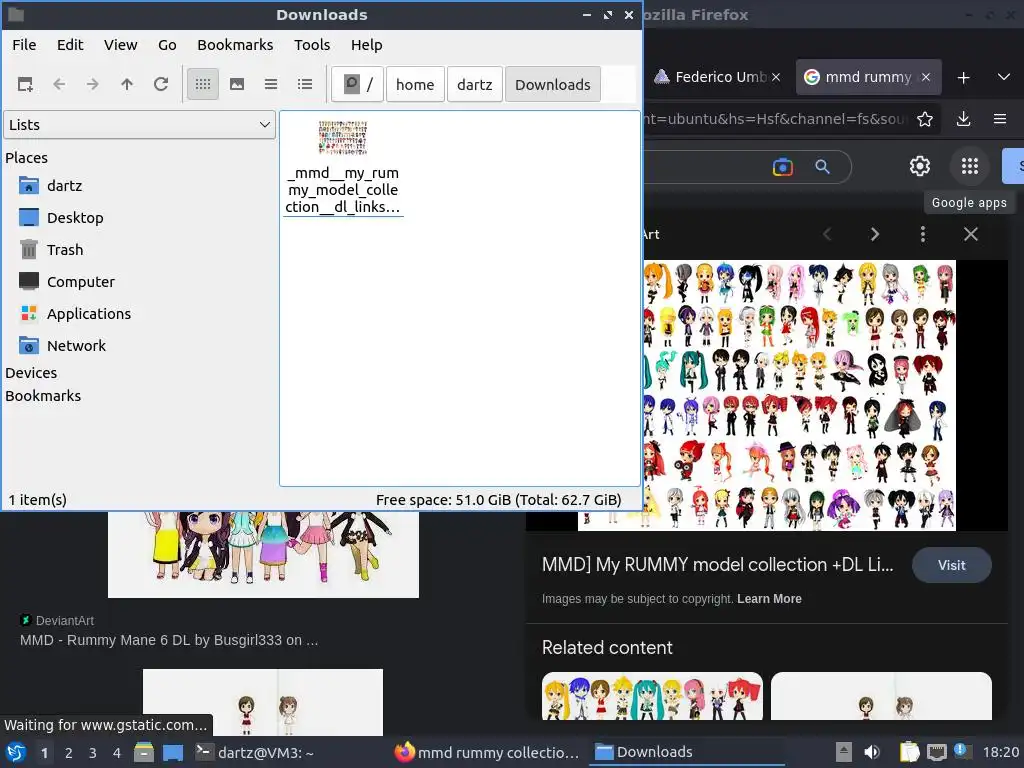Focus the dartz@VM3 terminal taskbar item
This screenshot has height=768, width=1024.
(x=255, y=752)
